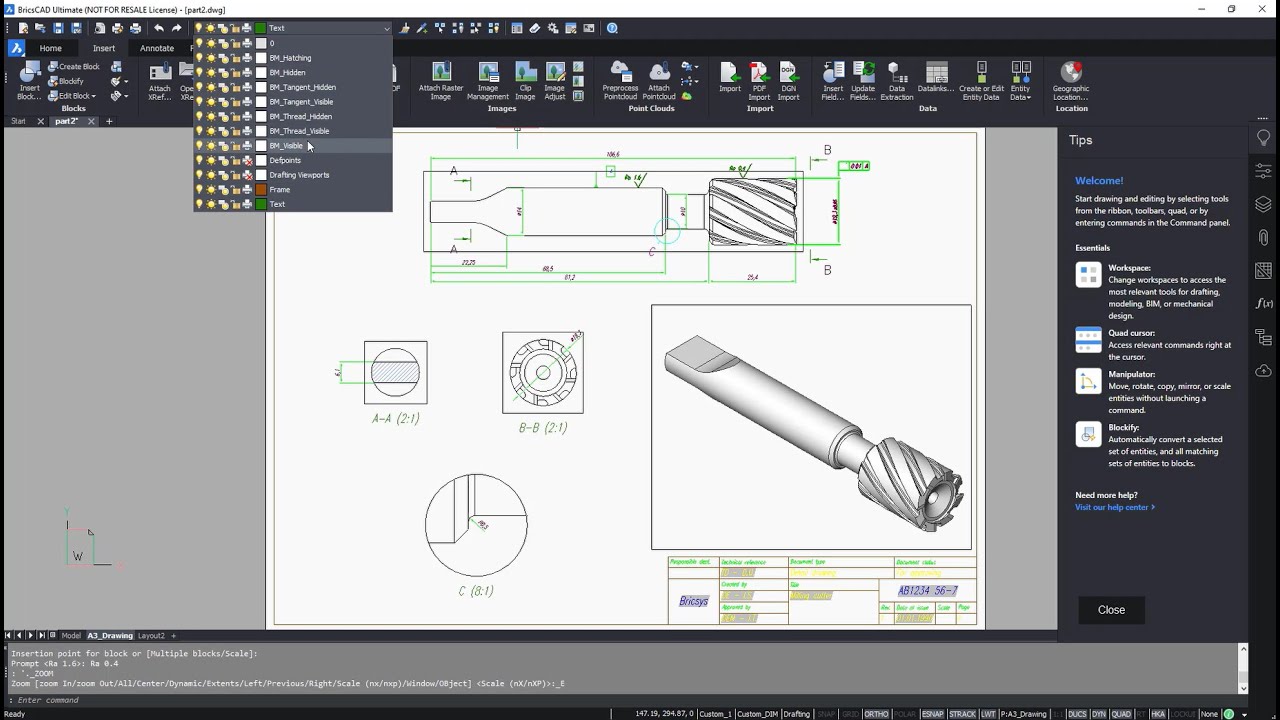Open the Parameters f(x) sidebar icon
The image size is (1280, 720).
pos(1263,304)
